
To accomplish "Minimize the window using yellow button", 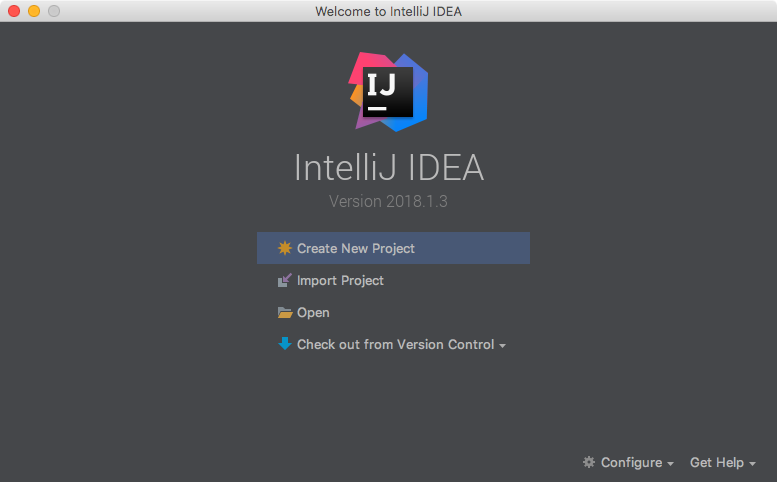I will (34, 11).
